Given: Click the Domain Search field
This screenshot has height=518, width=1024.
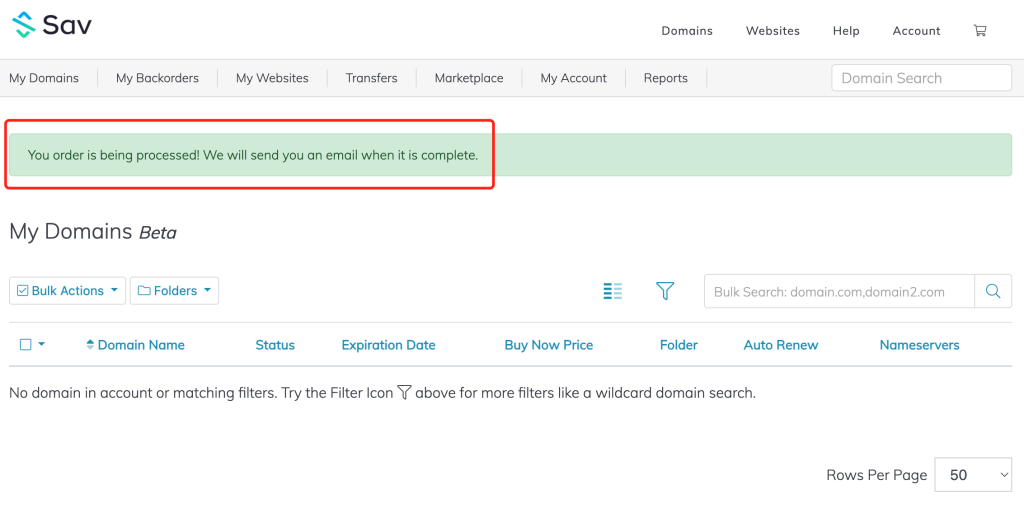Looking at the screenshot, I should tap(921, 78).
